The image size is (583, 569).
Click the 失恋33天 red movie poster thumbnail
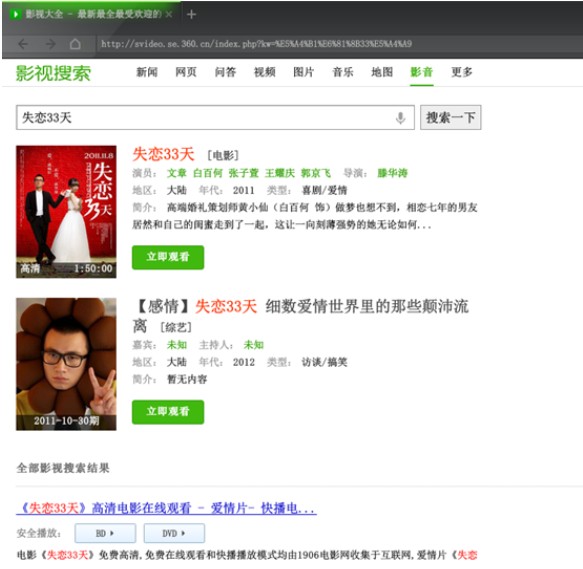click(66, 212)
